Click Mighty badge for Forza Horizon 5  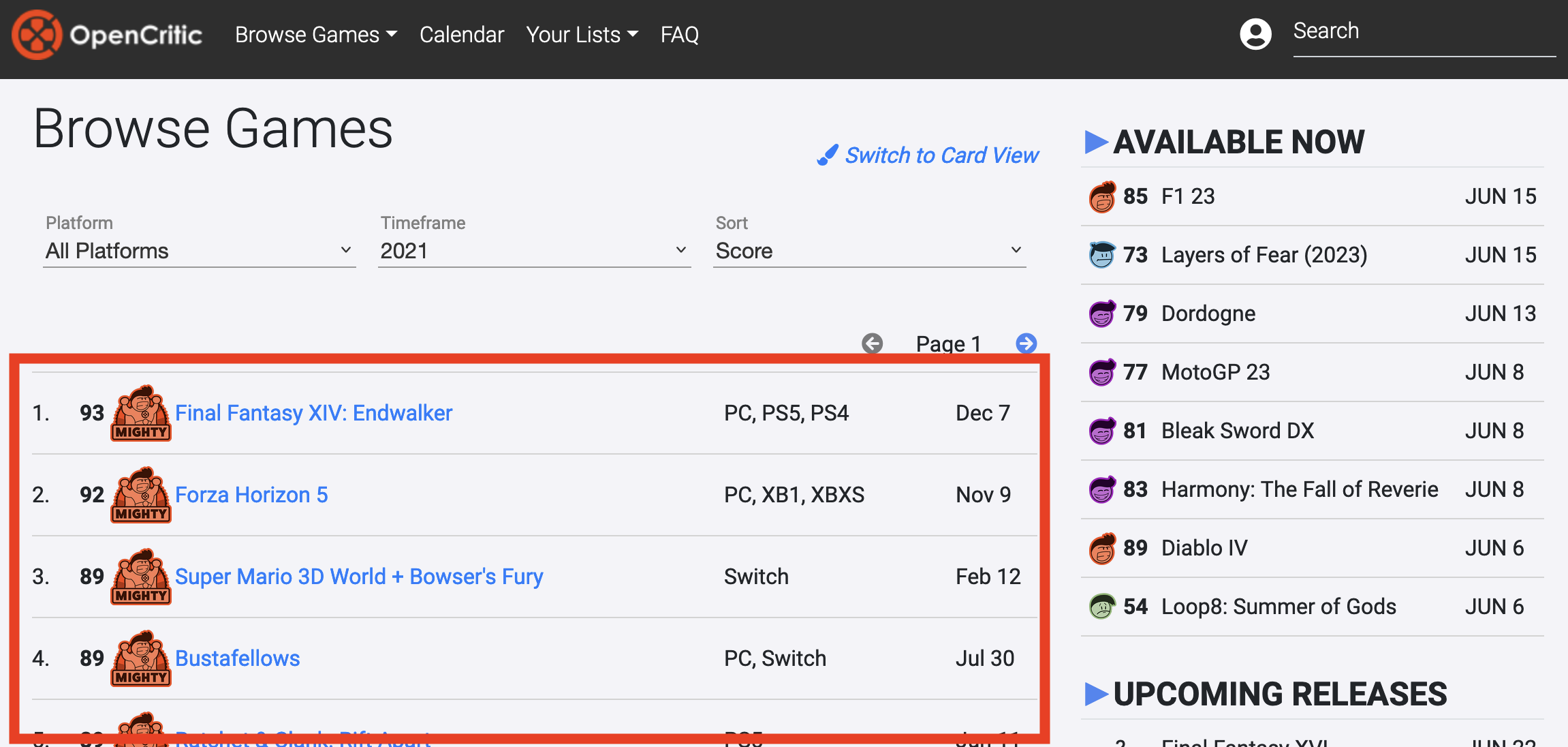(141, 495)
